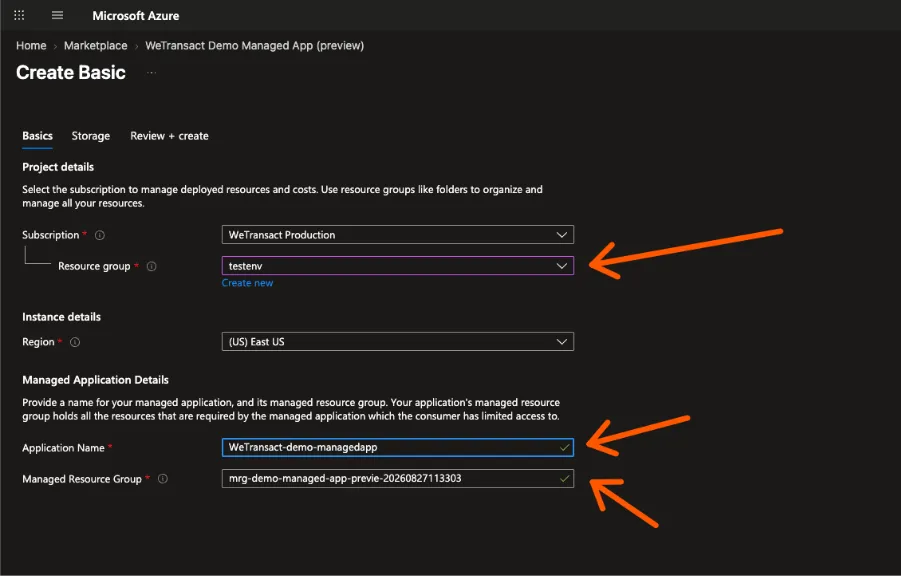
Task: Click the Create new resource group link
Action: click(248, 283)
